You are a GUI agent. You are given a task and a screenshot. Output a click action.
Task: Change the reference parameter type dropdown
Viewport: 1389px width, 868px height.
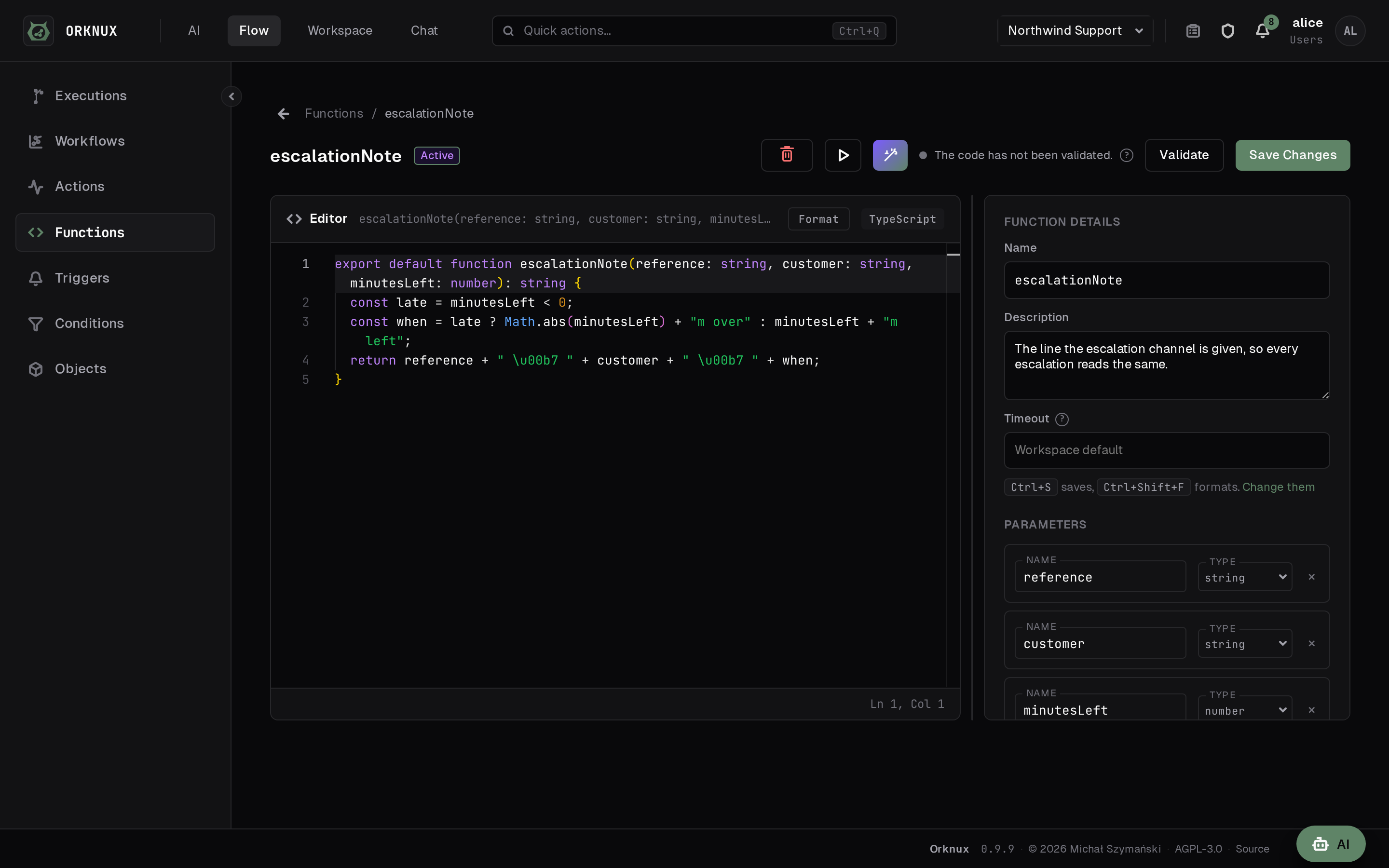tap(1245, 577)
